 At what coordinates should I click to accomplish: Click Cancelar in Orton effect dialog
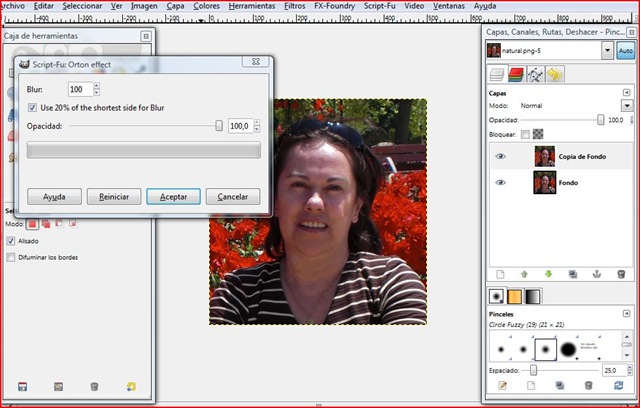(233, 197)
